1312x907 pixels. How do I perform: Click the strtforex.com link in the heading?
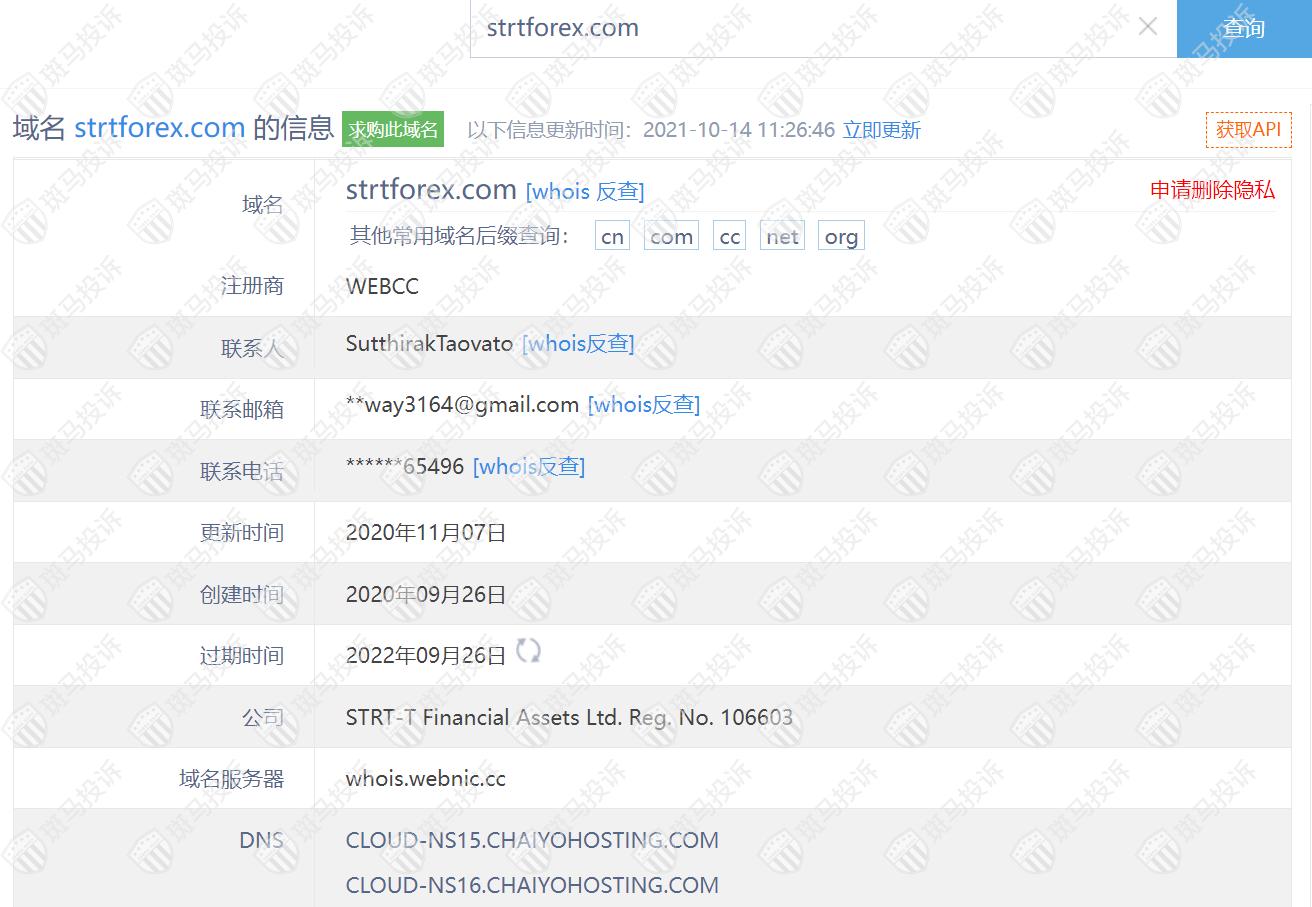click(x=160, y=128)
